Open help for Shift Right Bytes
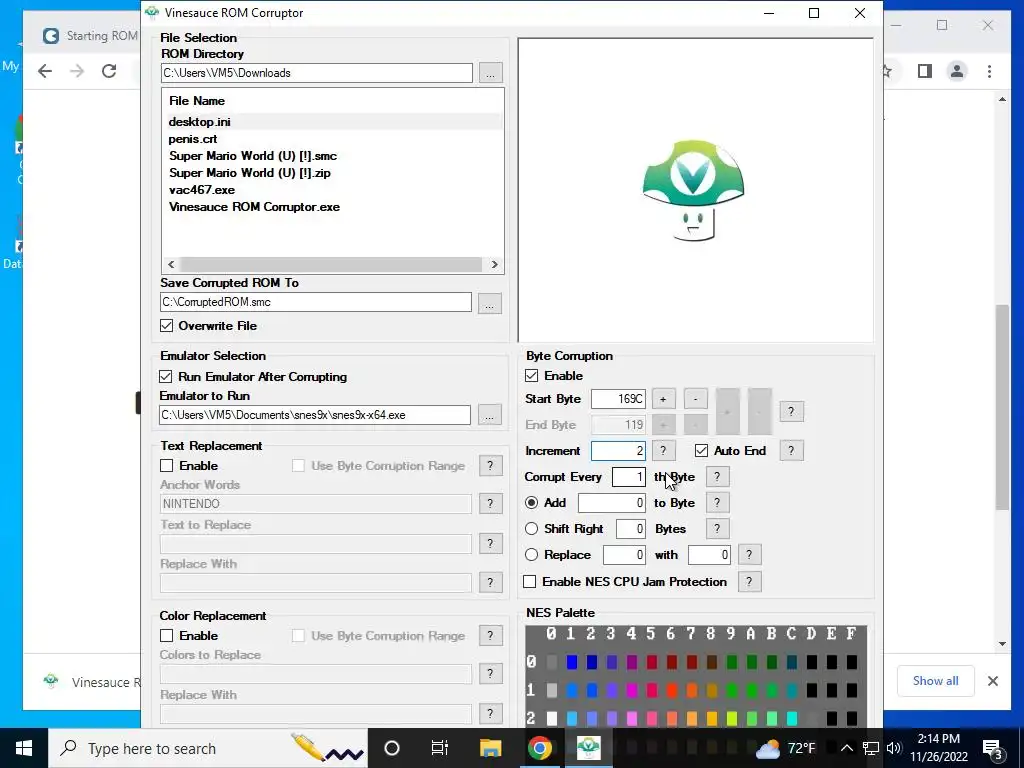This screenshot has width=1024, height=768. (717, 529)
